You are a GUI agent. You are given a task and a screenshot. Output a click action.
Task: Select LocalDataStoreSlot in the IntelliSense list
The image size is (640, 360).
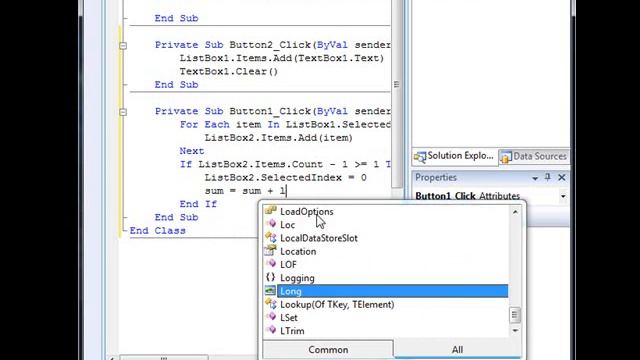click(x=319, y=238)
